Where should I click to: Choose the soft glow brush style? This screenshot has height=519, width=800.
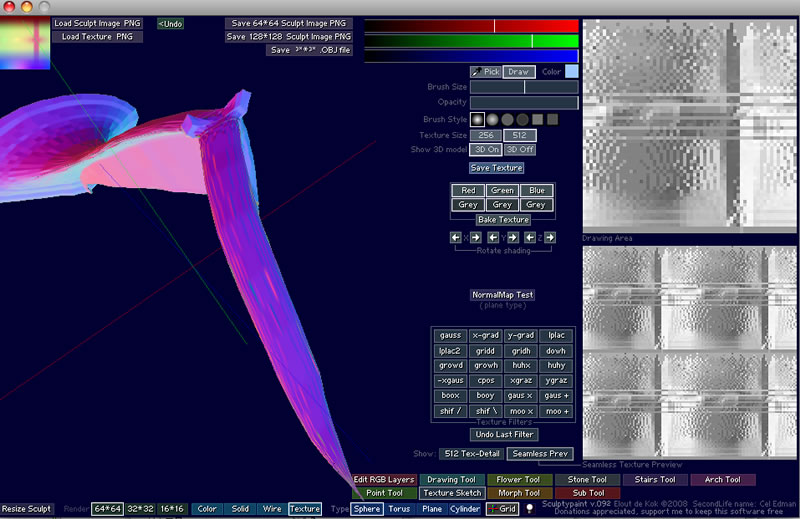click(477, 119)
